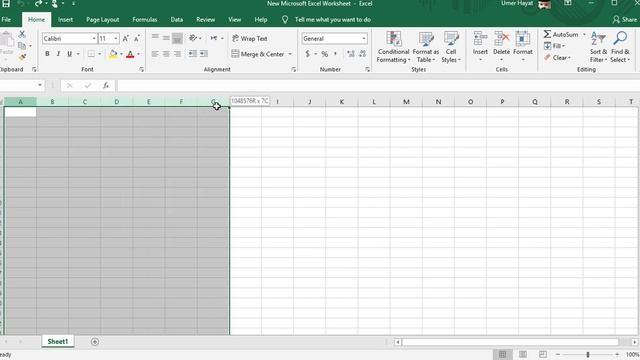The width and height of the screenshot is (640, 360).
Task: Click the Clear button
Action: coord(557,58)
